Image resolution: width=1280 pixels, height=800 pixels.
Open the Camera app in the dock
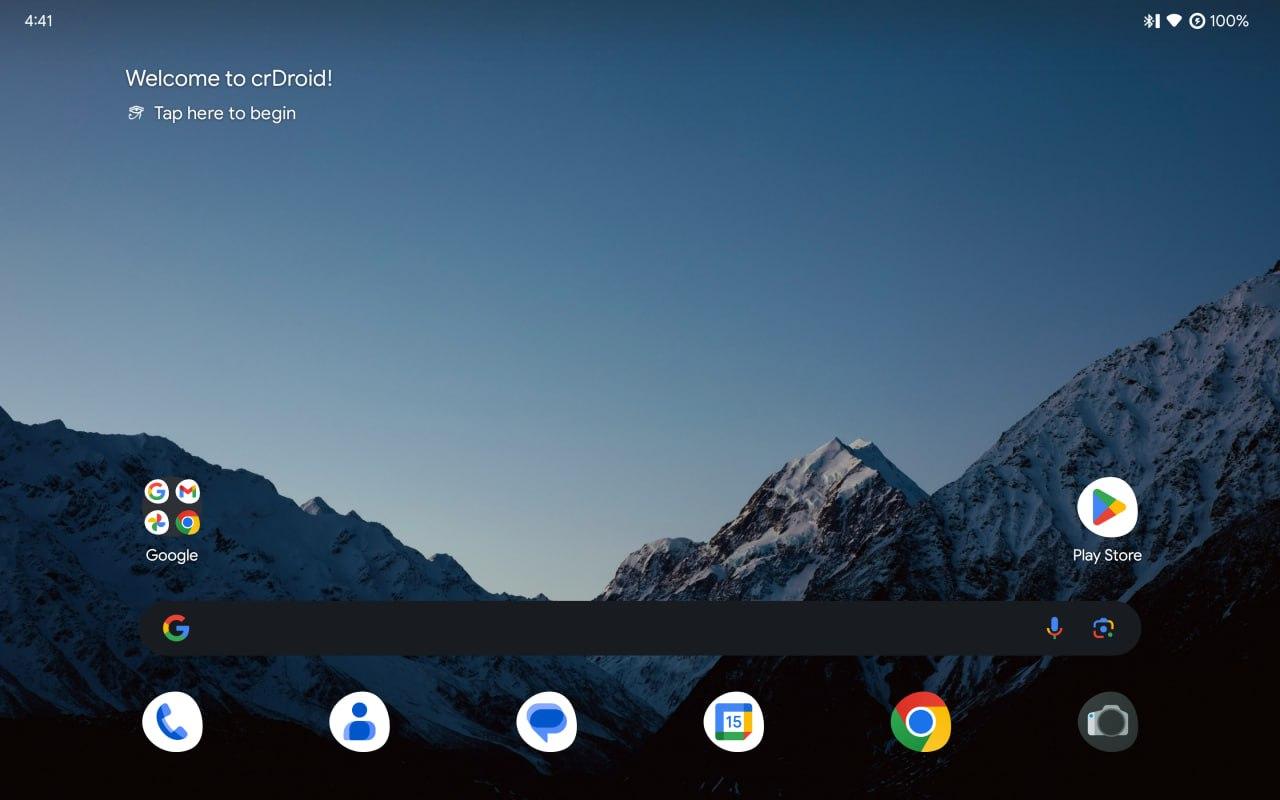[1108, 721]
